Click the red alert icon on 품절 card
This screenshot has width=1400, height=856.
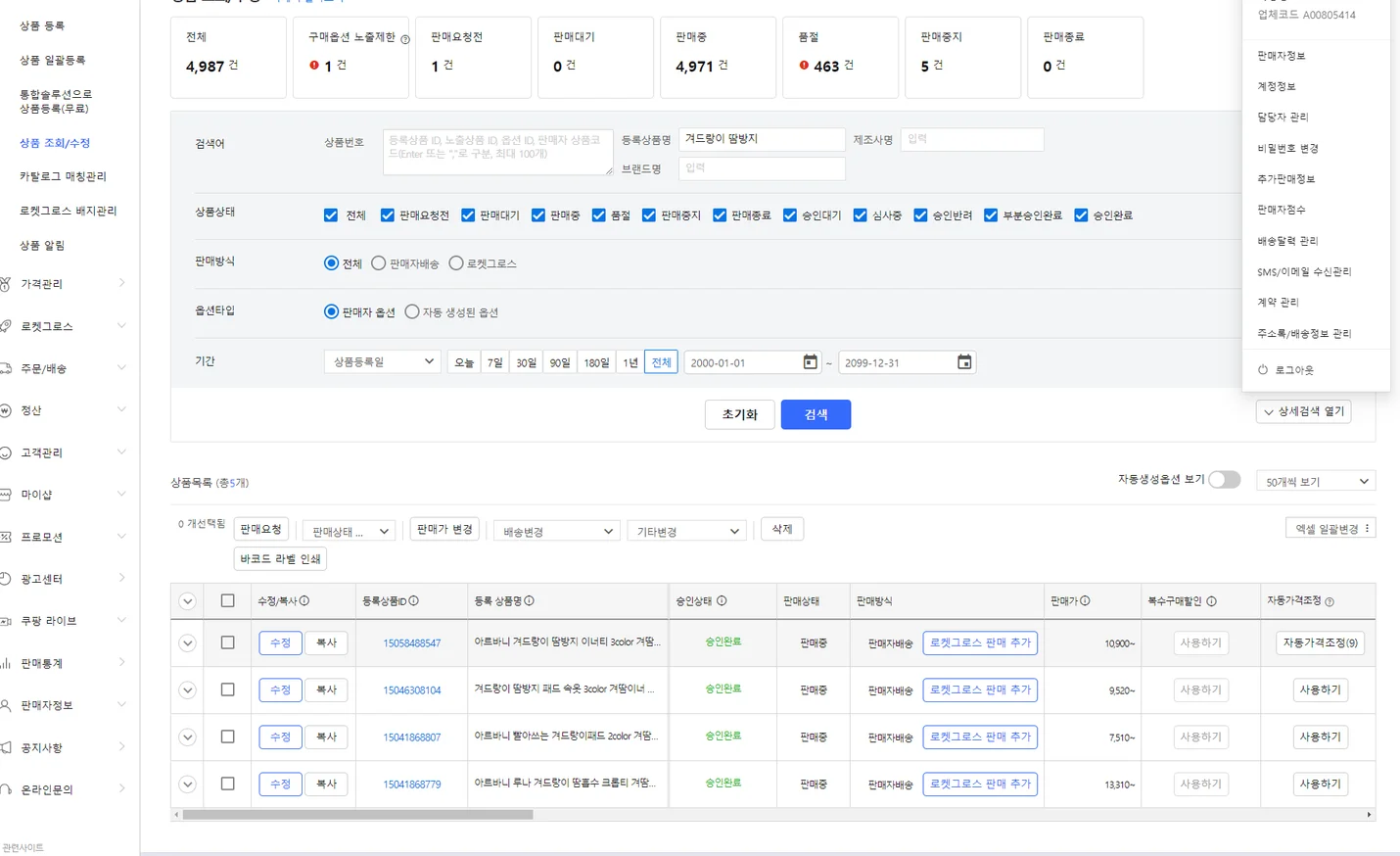pyautogui.click(x=804, y=66)
